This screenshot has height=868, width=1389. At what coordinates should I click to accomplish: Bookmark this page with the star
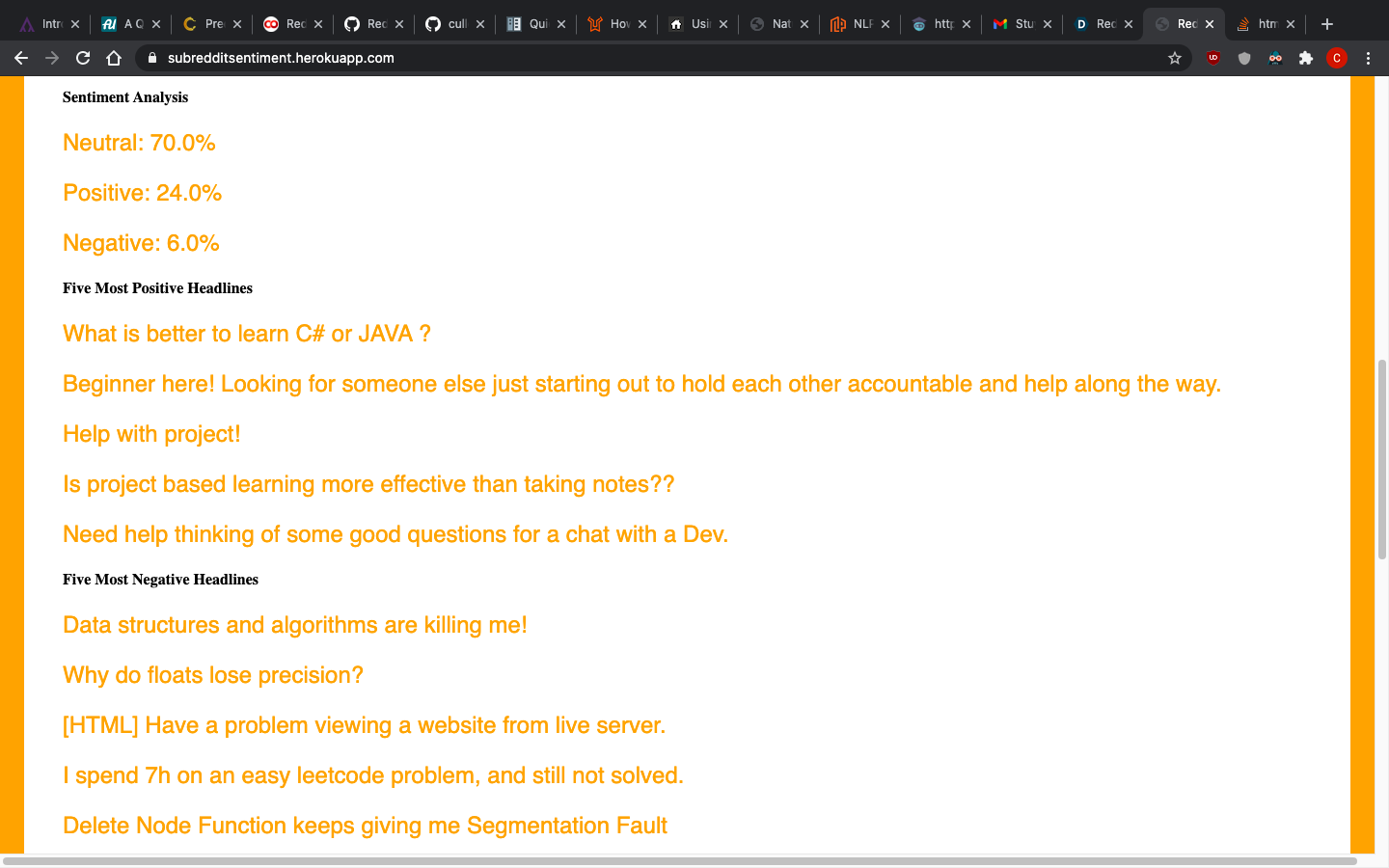coord(1175,58)
